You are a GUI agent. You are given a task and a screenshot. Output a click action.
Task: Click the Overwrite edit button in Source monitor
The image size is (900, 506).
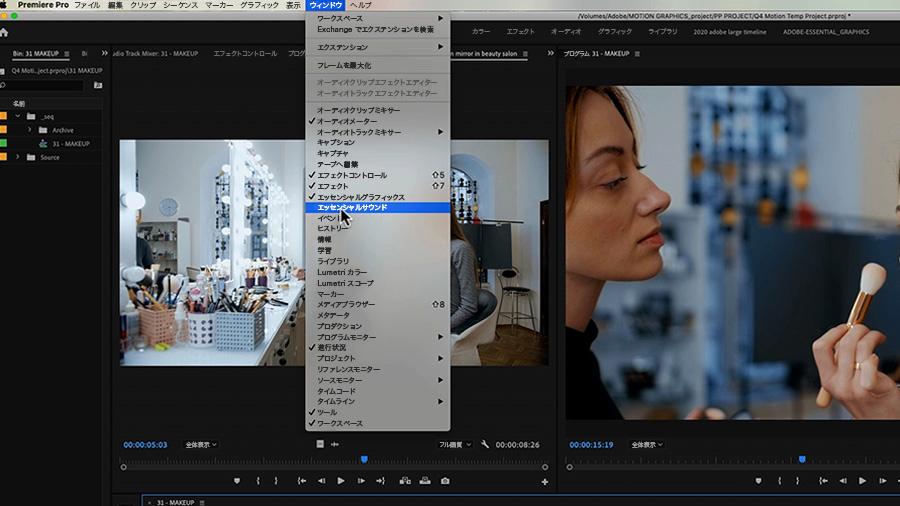tap(425, 481)
